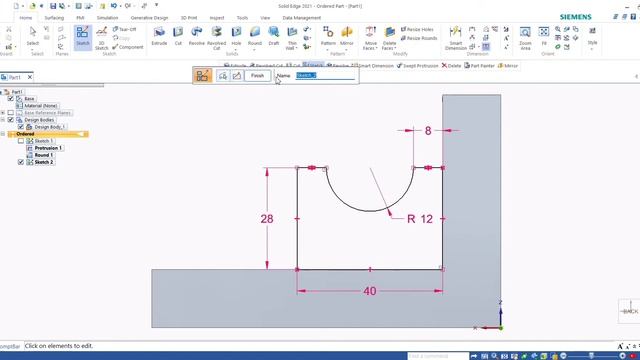
Task: Open the Inspect tab
Action: [217, 18]
